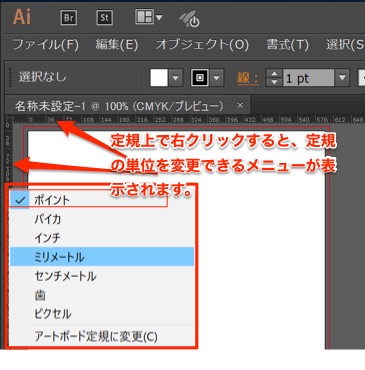Click the 線 stroke panel link

point(248,78)
